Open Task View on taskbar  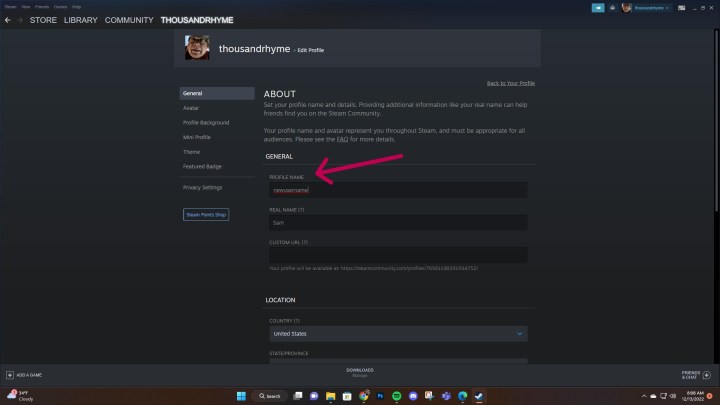298,396
